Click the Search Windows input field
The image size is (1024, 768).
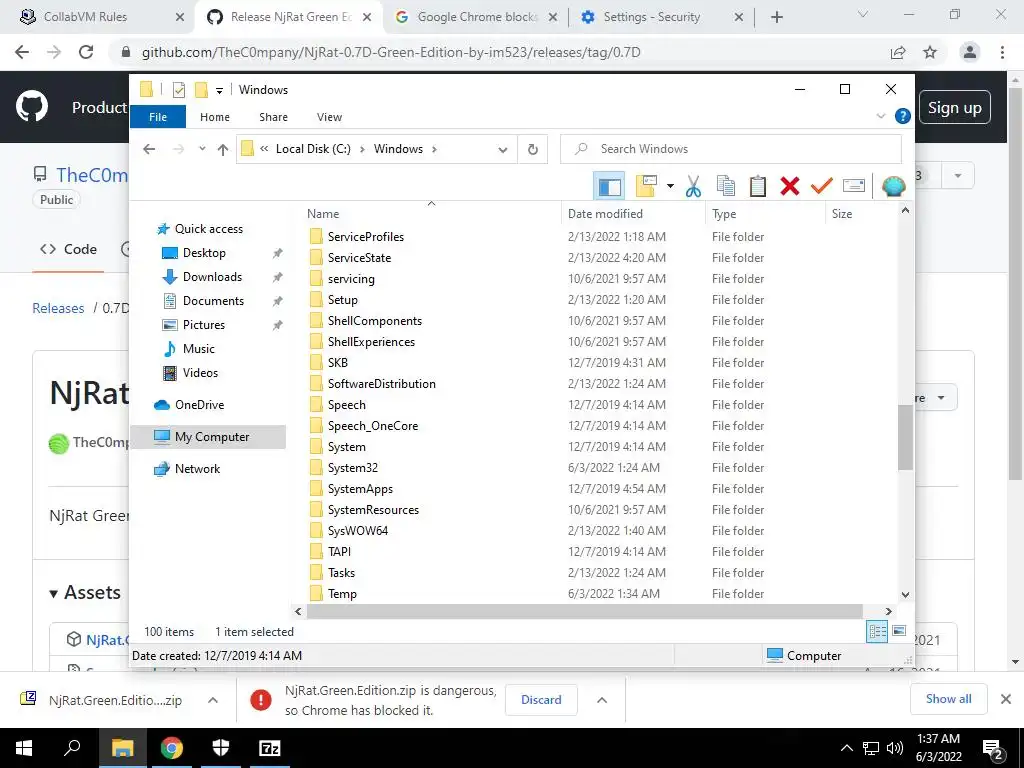(x=731, y=149)
